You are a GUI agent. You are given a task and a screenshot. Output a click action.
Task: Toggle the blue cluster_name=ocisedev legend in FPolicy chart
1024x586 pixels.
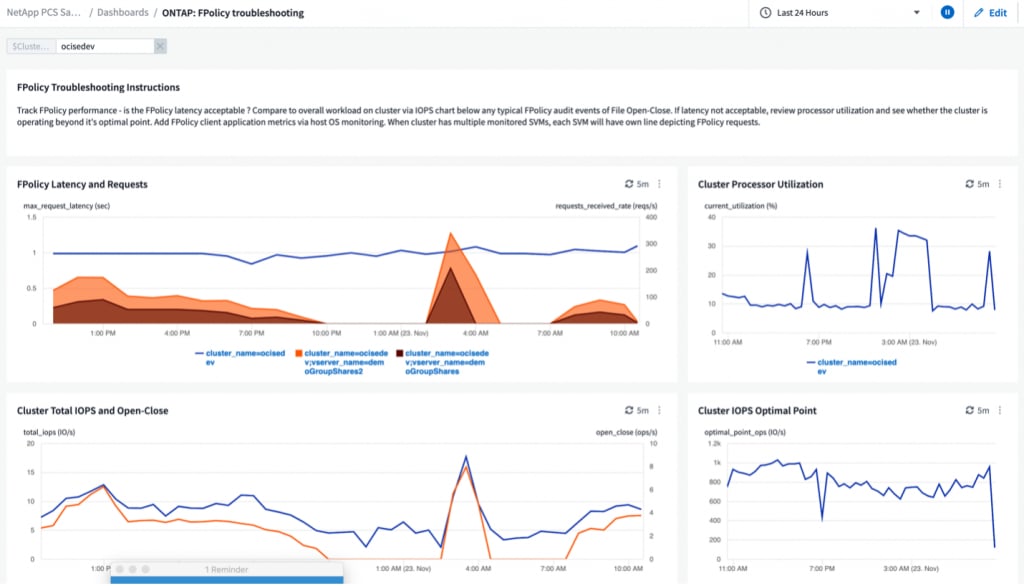click(x=240, y=357)
